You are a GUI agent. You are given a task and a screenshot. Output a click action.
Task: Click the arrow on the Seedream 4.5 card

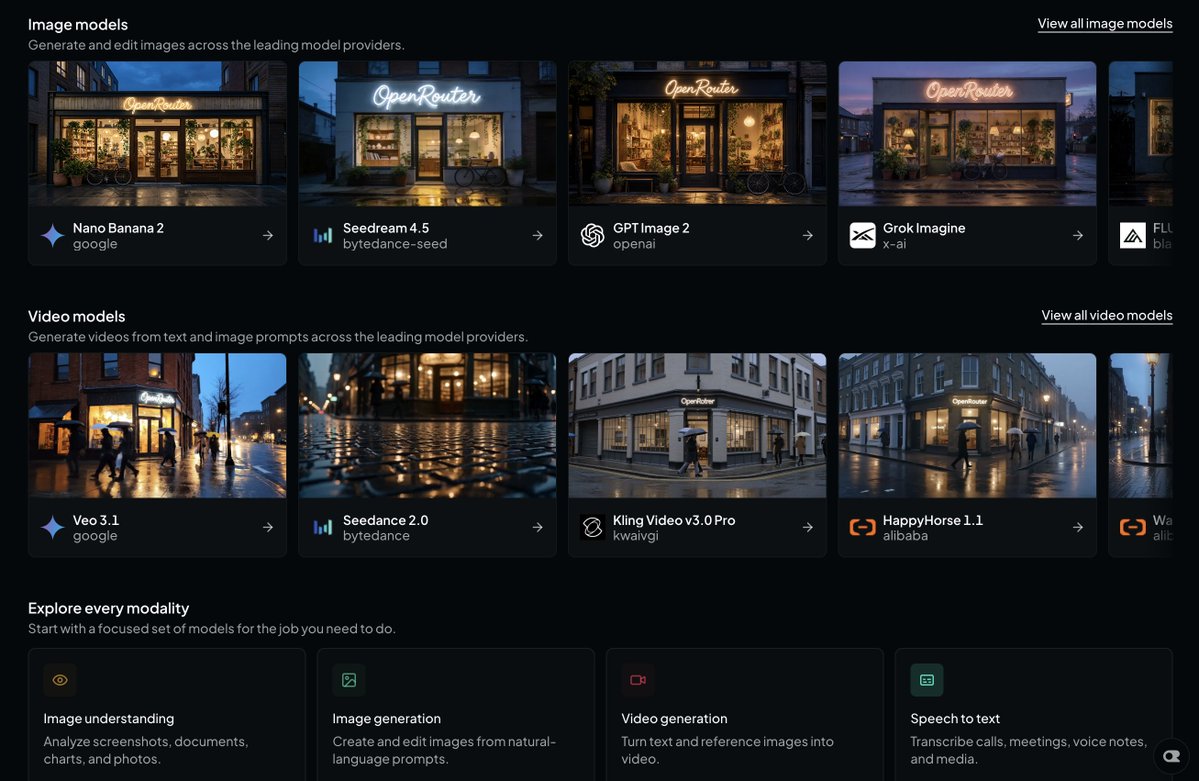(538, 236)
